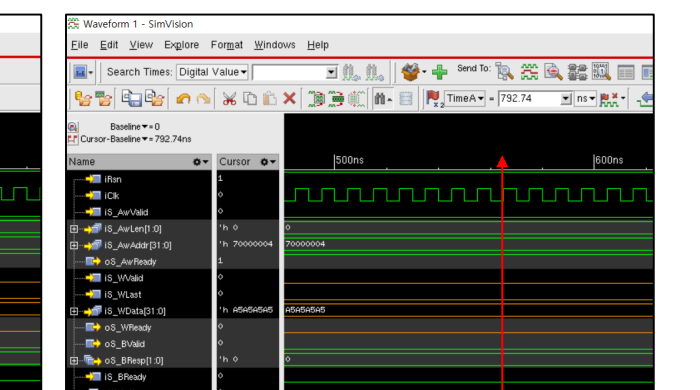
Task: Click the Undo arrow icon
Action: pyautogui.click(x=183, y=99)
